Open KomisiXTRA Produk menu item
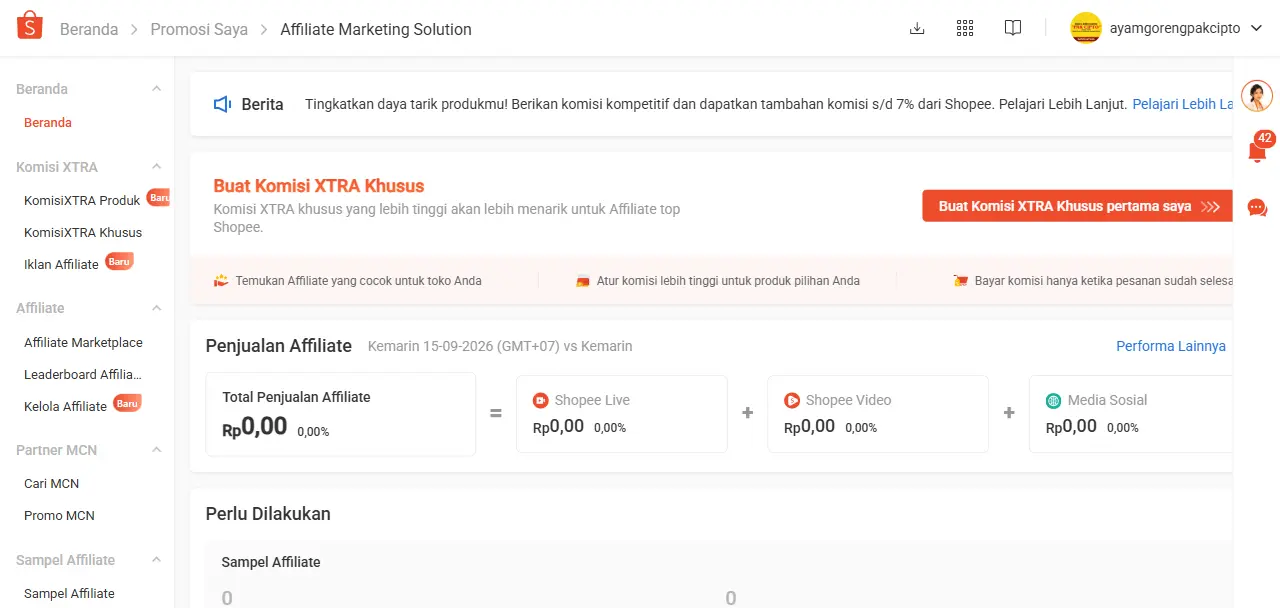 click(x=82, y=201)
